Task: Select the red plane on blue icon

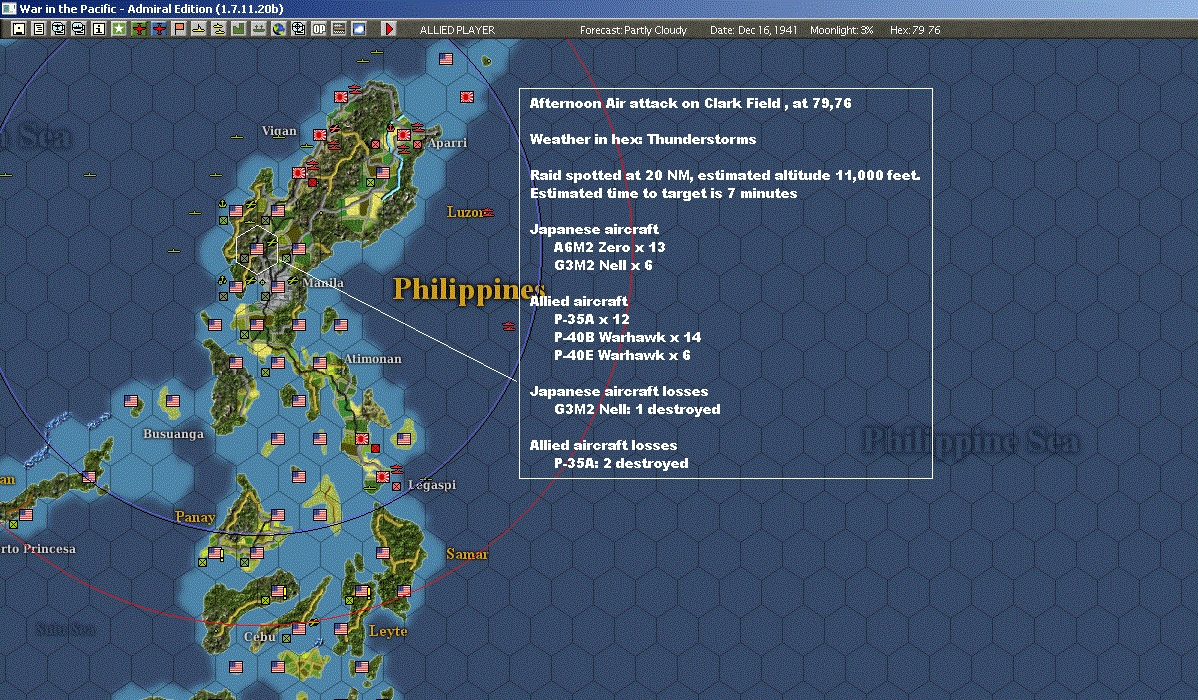Action: [x=159, y=29]
